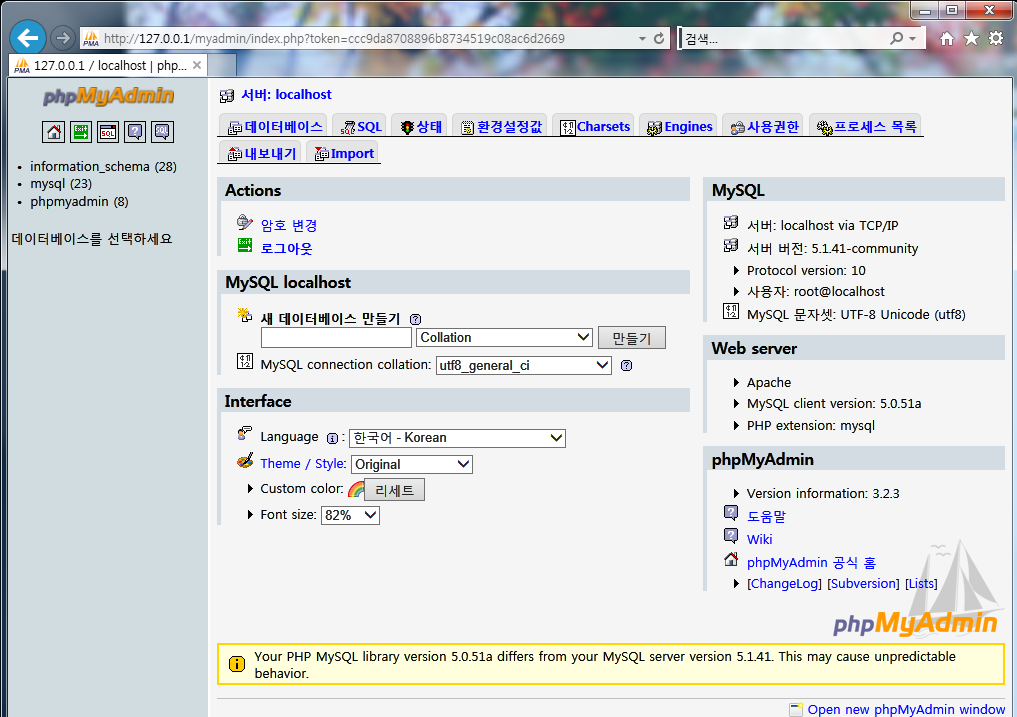The image size is (1017, 717).
Task: Click the server icon beside 서버: localhost
Action: pyautogui.click(x=226, y=95)
